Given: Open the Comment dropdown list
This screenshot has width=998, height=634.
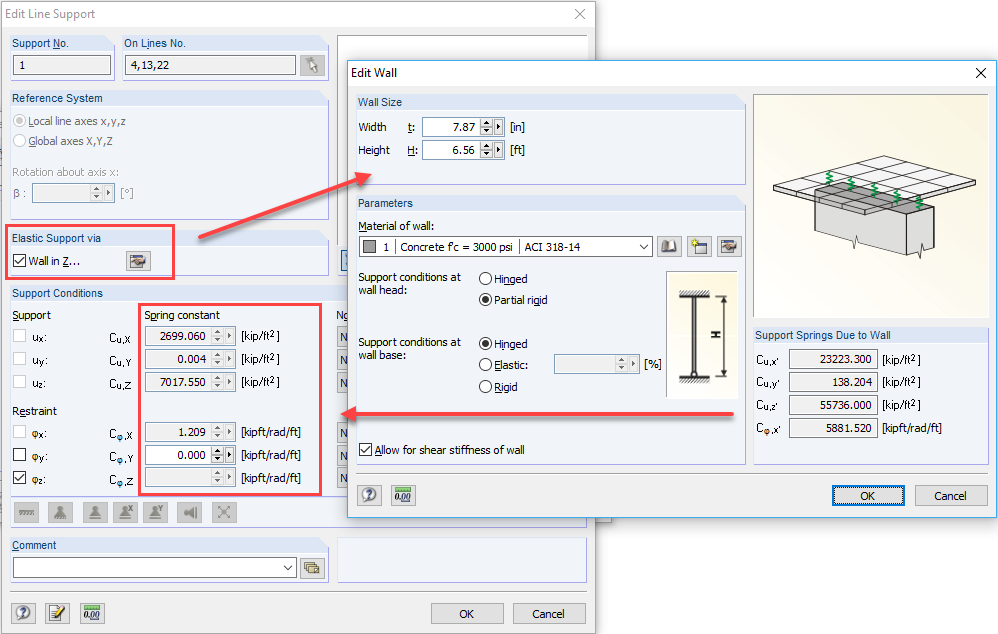Looking at the screenshot, I should point(288,568).
